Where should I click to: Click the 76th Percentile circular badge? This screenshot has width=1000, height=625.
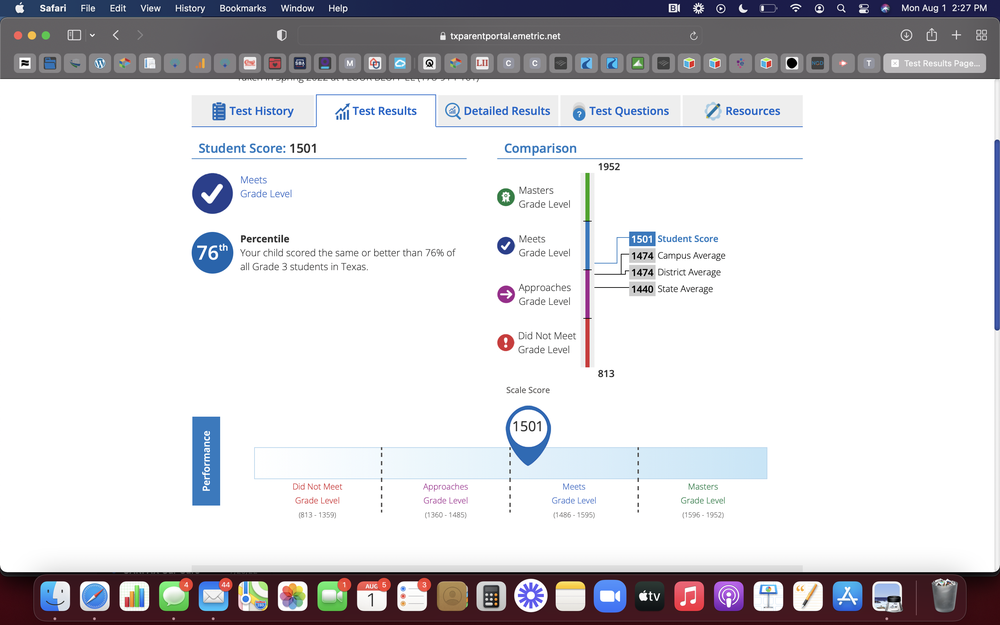[212, 252]
